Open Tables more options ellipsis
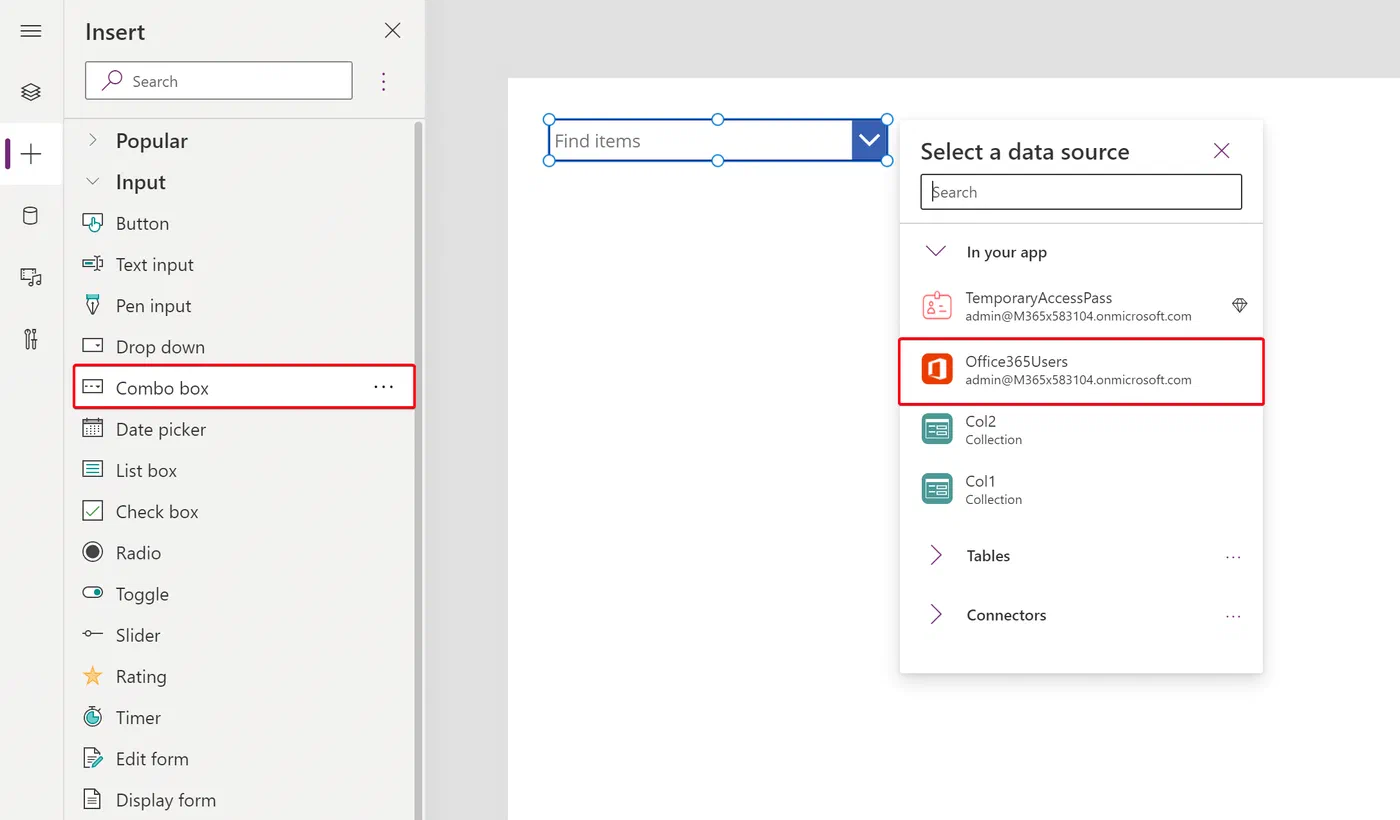The image size is (1400, 820). 1233,556
